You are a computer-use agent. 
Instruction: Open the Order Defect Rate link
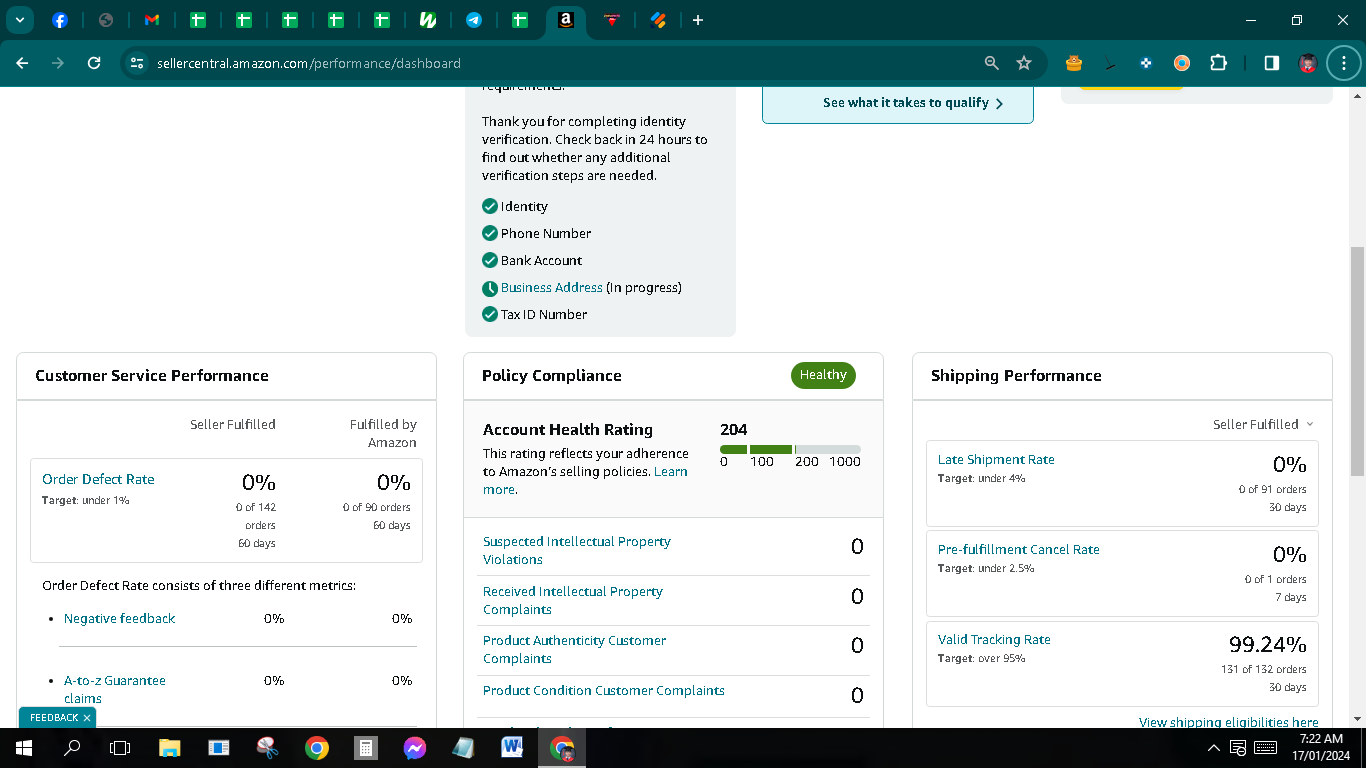[x=98, y=479]
